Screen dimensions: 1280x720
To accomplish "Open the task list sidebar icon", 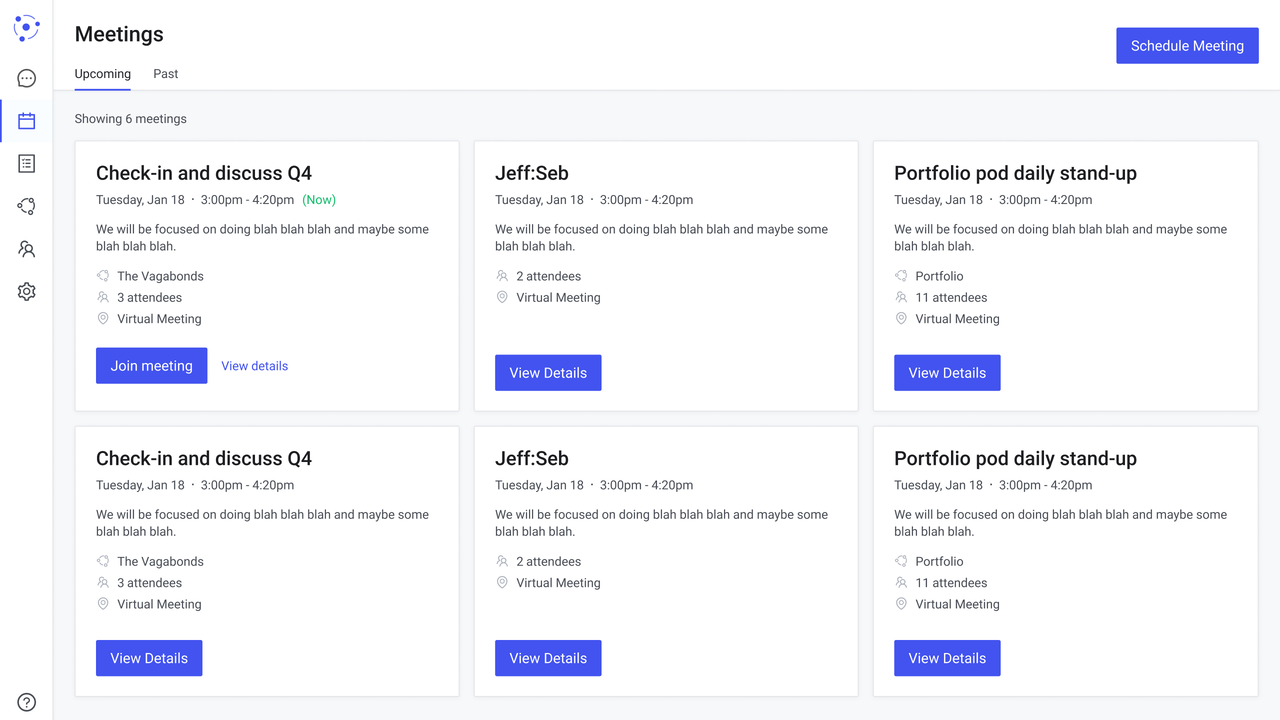I will coord(27,163).
